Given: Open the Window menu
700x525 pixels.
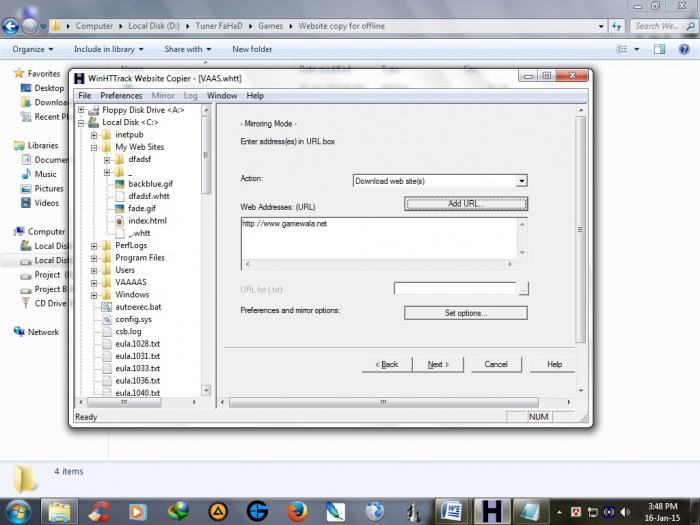Looking at the screenshot, I should (x=222, y=96).
